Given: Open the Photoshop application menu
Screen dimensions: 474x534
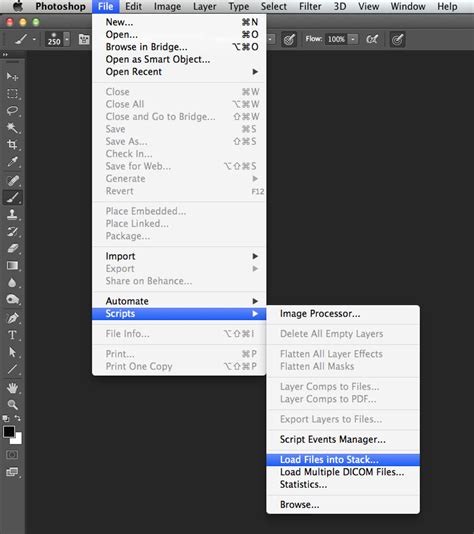Looking at the screenshot, I should 61,6.
